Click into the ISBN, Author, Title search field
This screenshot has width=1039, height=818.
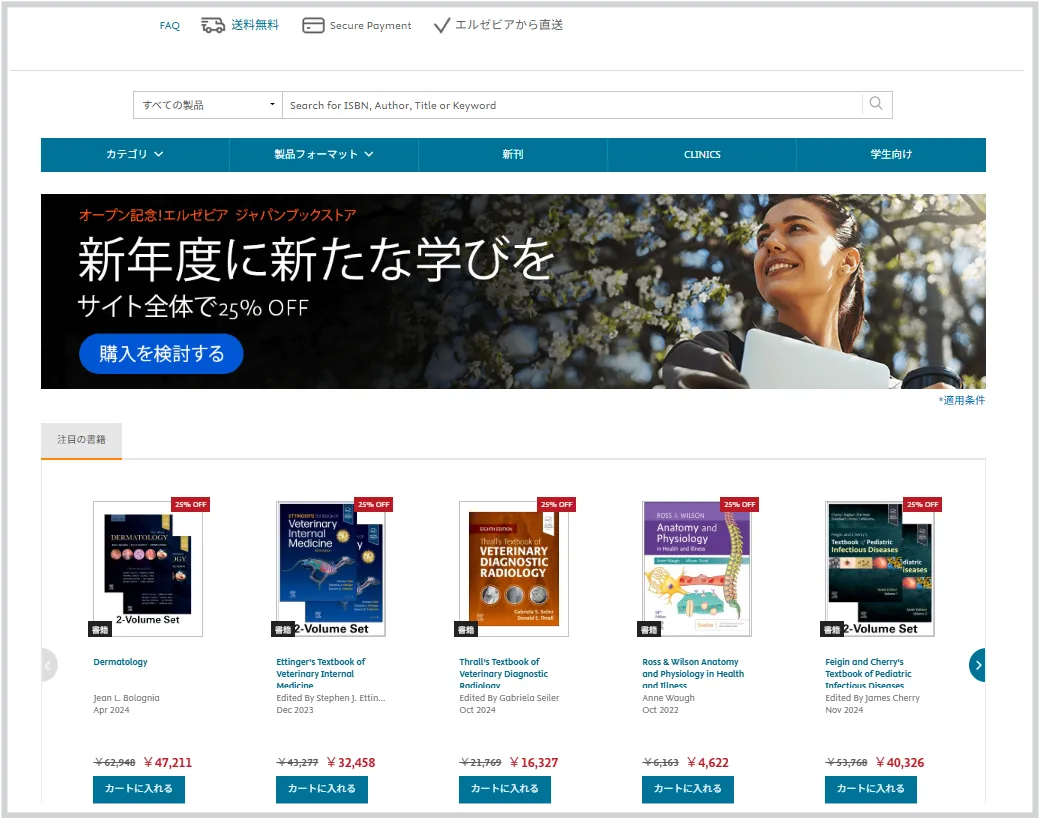570,105
